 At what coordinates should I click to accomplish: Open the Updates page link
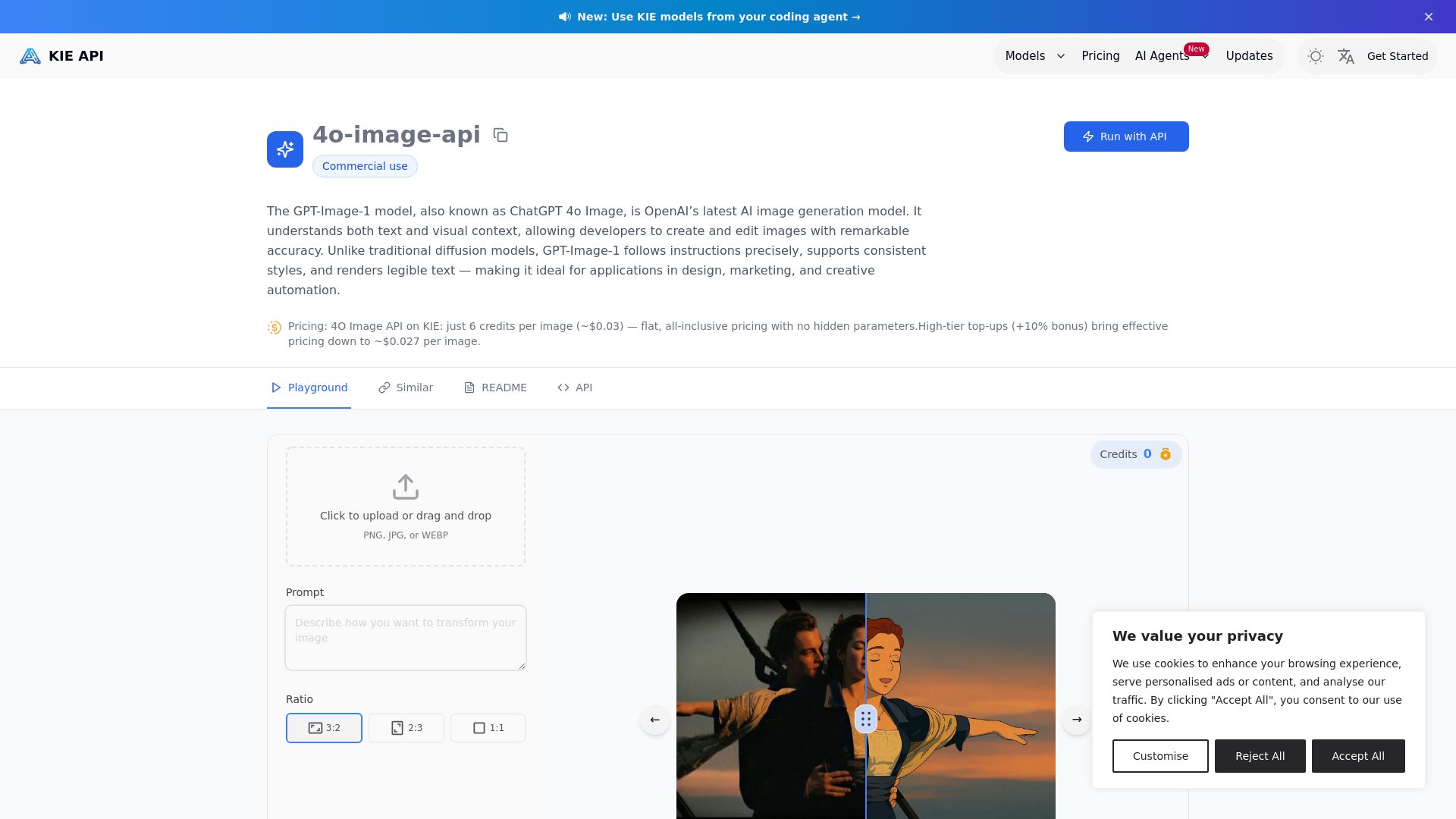[x=1249, y=56]
